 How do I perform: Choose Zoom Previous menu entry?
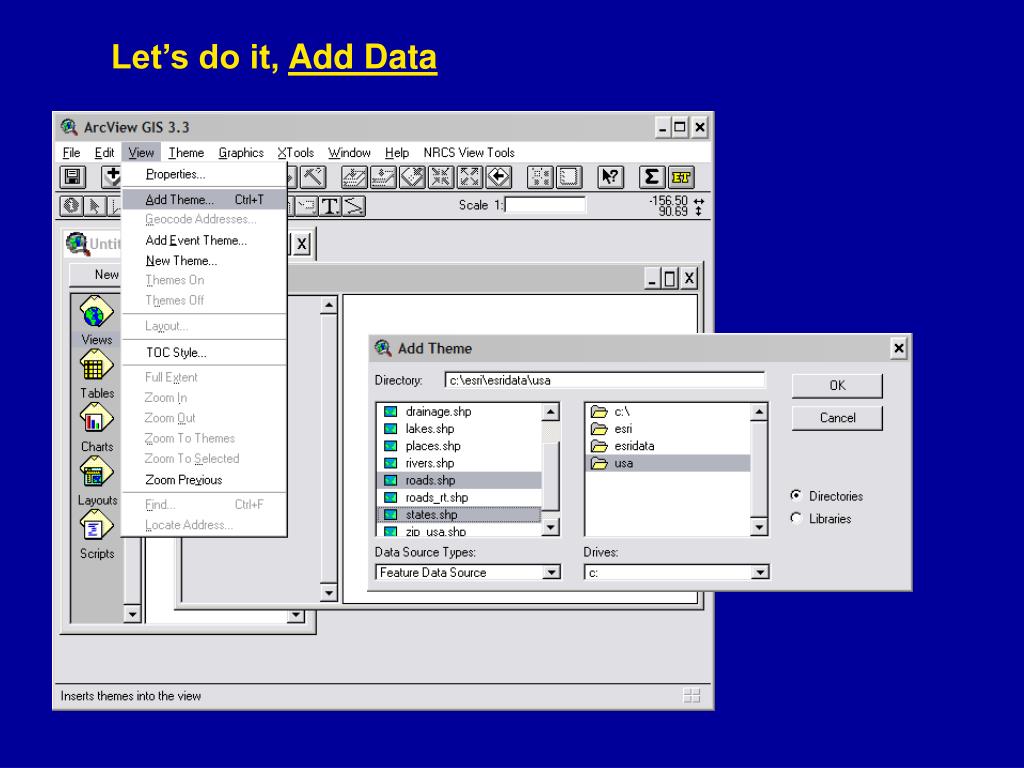[x=204, y=479]
